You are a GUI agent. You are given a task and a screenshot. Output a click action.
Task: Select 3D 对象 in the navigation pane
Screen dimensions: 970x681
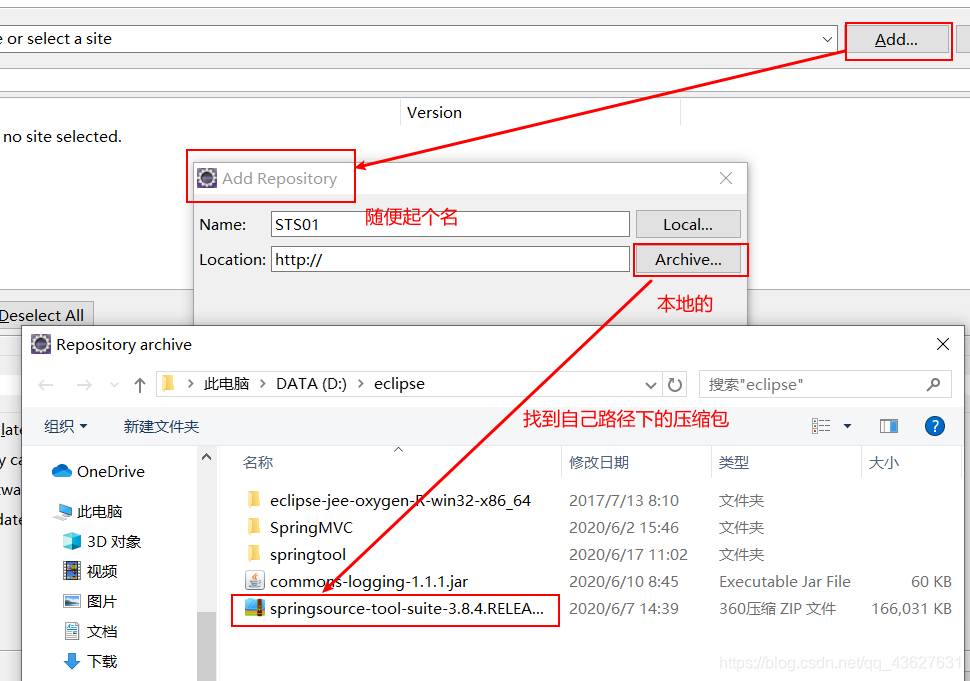tap(103, 541)
